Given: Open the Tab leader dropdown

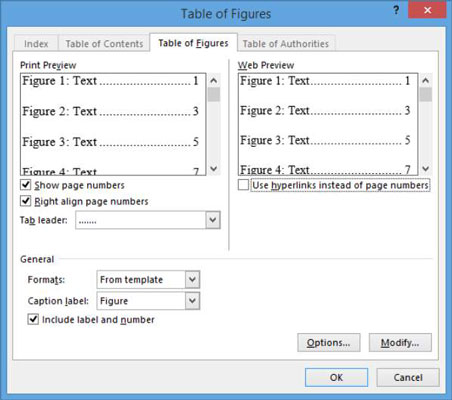Looking at the screenshot, I should (x=213, y=220).
